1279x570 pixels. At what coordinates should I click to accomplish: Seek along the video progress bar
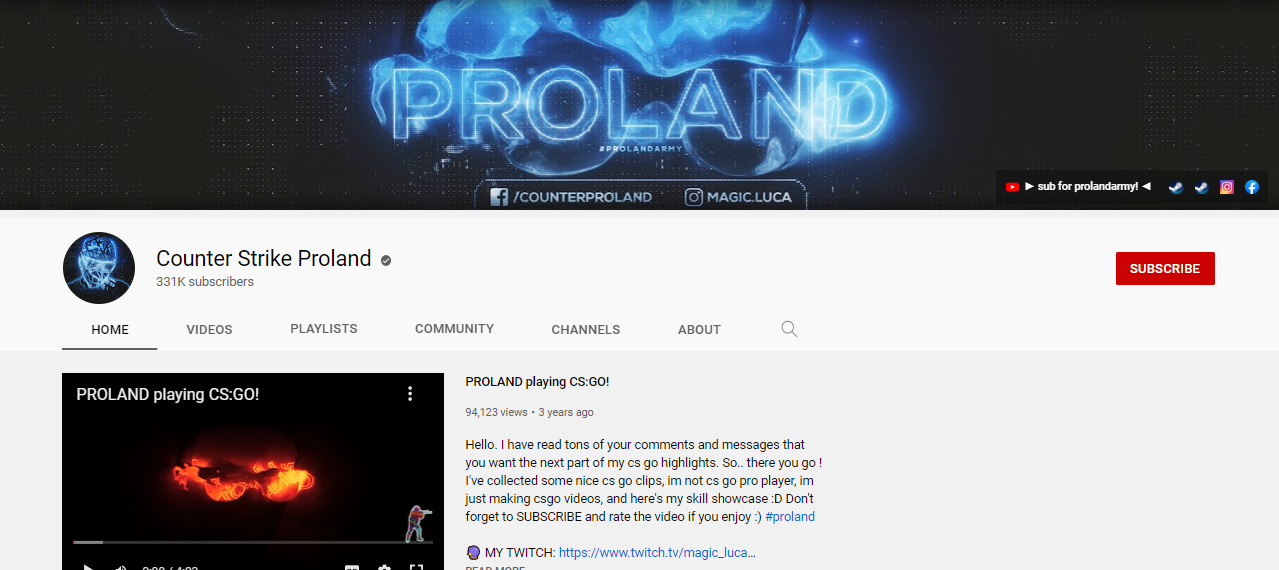tap(253, 542)
